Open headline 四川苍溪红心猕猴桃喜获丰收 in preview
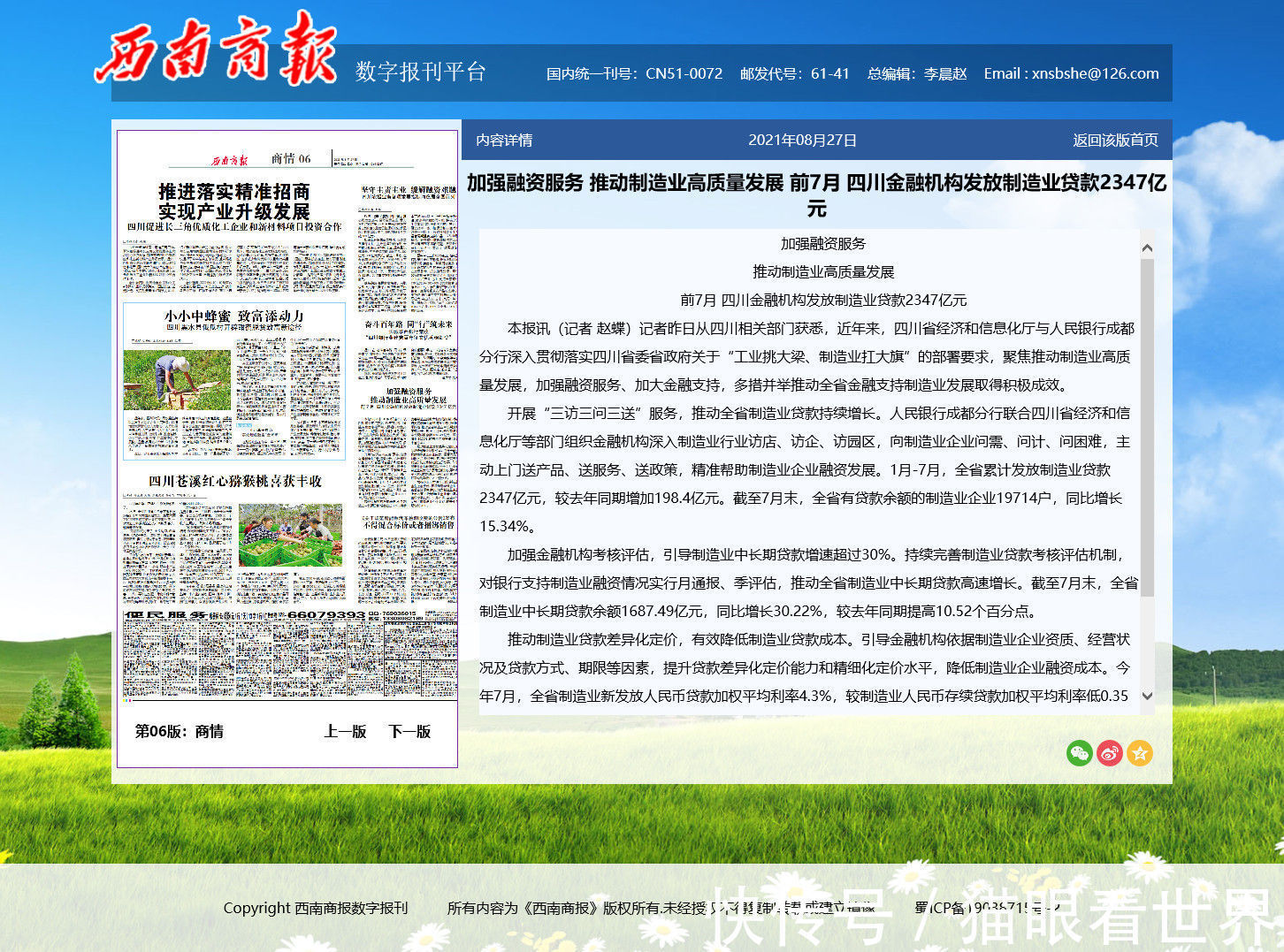The height and width of the screenshot is (952, 1284). [235, 481]
